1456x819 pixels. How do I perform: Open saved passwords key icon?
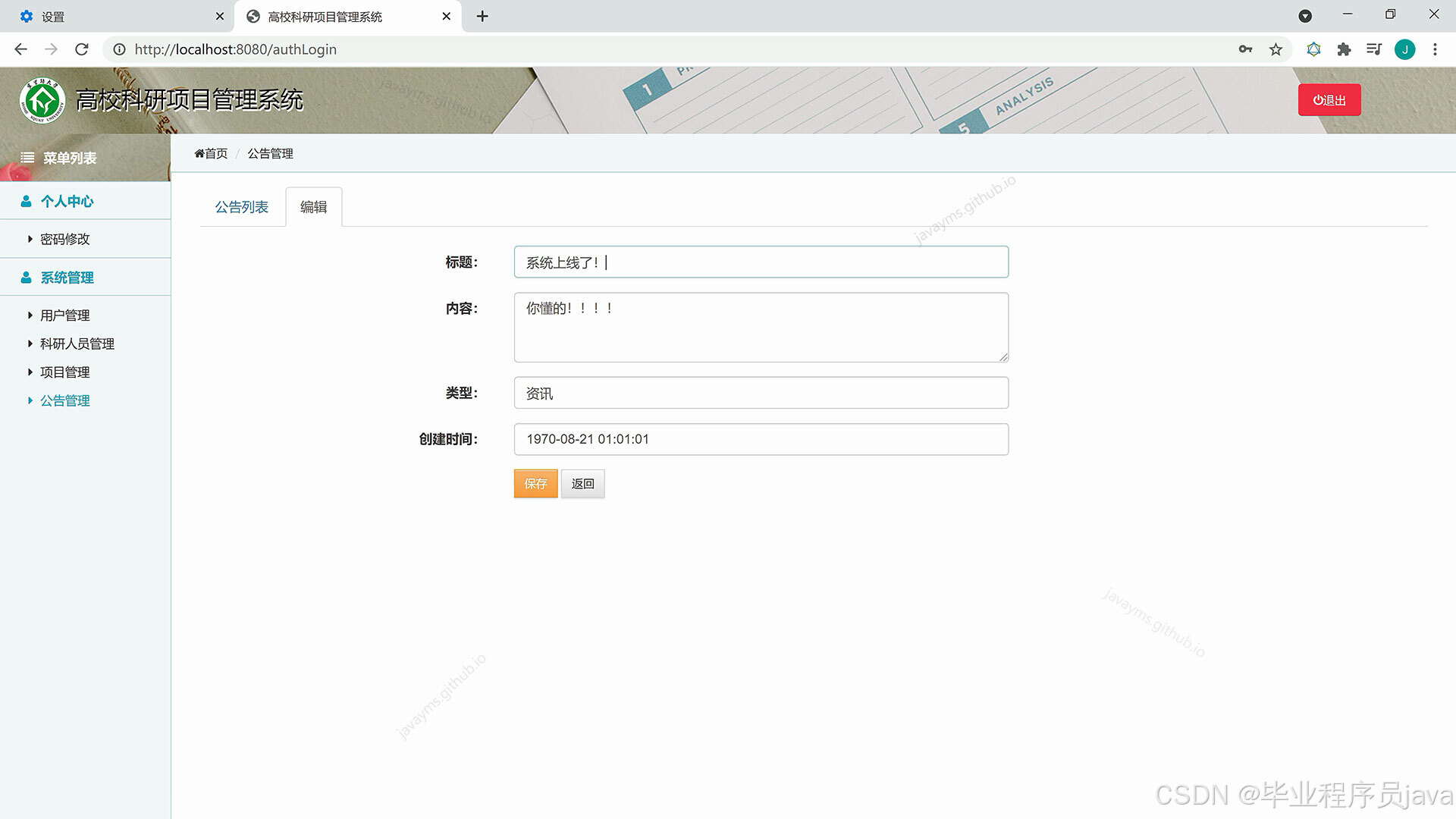[x=1245, y=49]
